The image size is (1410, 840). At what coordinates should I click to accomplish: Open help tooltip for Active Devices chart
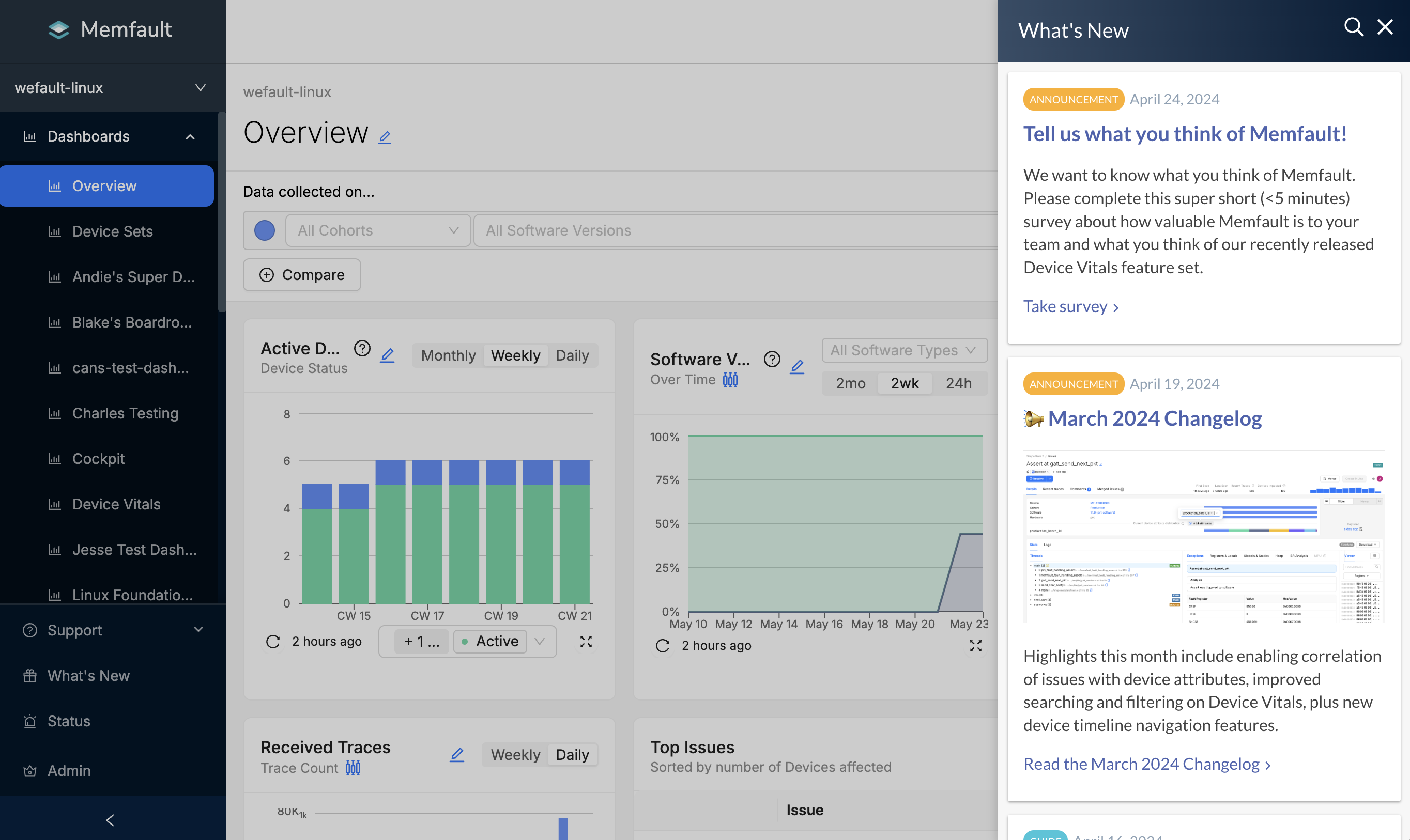pos(362,349)
